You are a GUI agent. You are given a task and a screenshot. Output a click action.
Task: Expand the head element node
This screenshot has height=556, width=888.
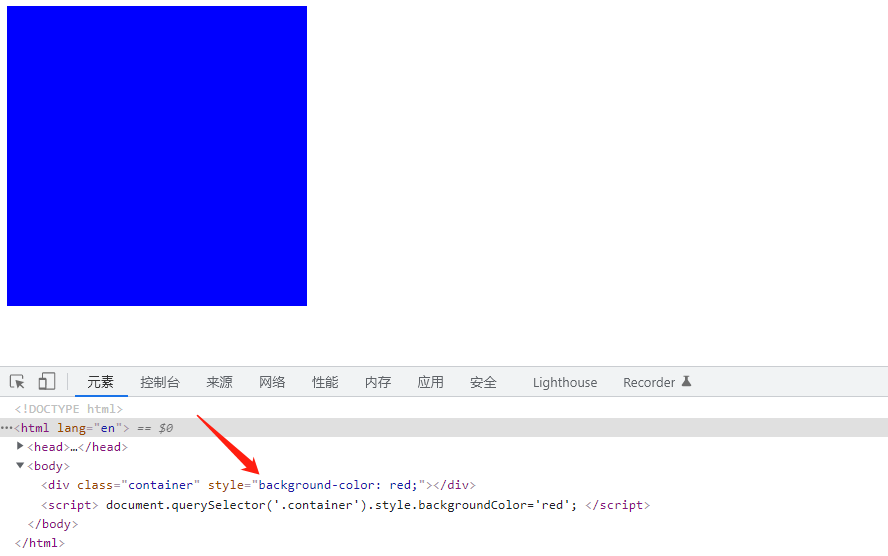tap(20, 446)
